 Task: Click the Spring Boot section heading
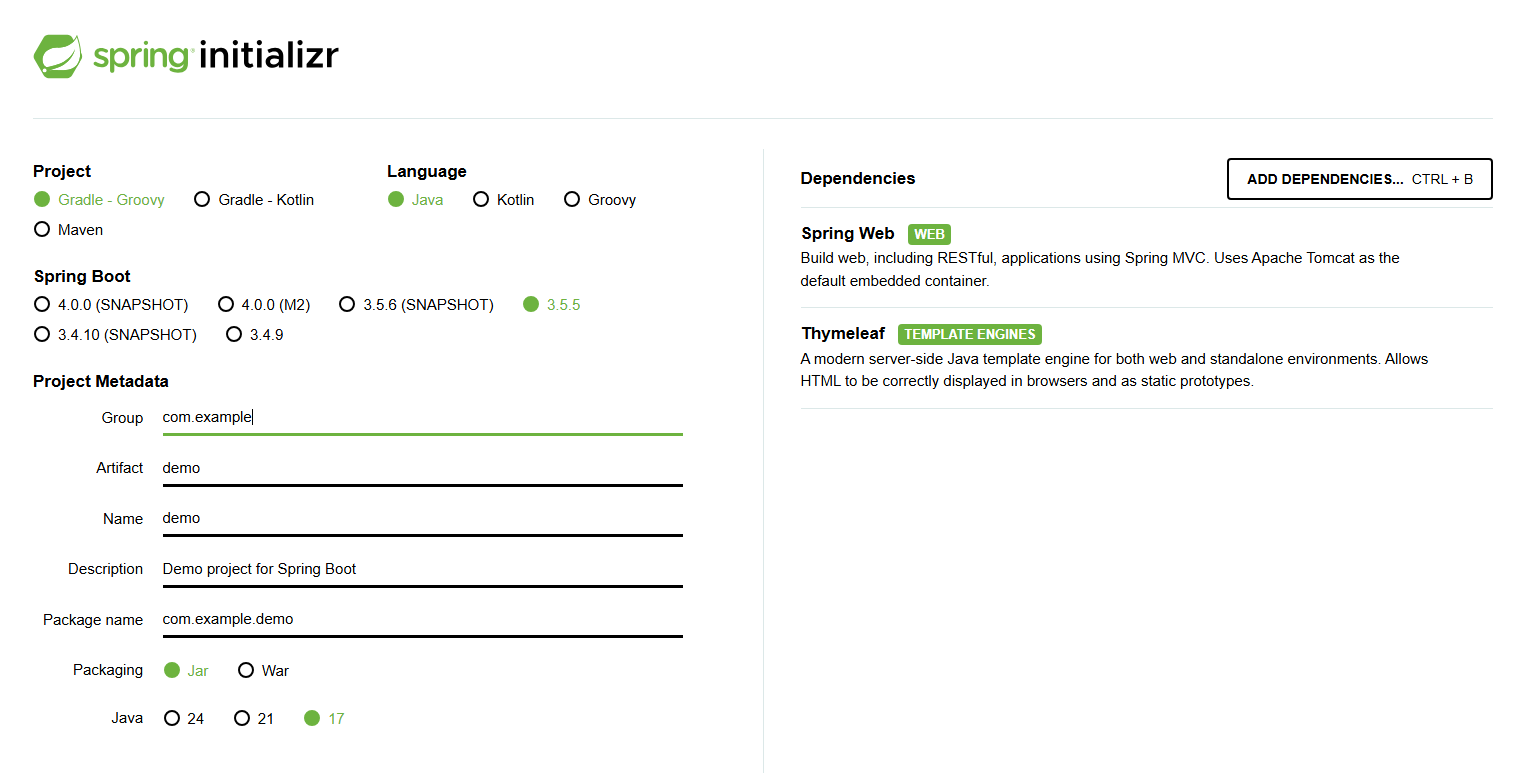(x=82, y=276)
